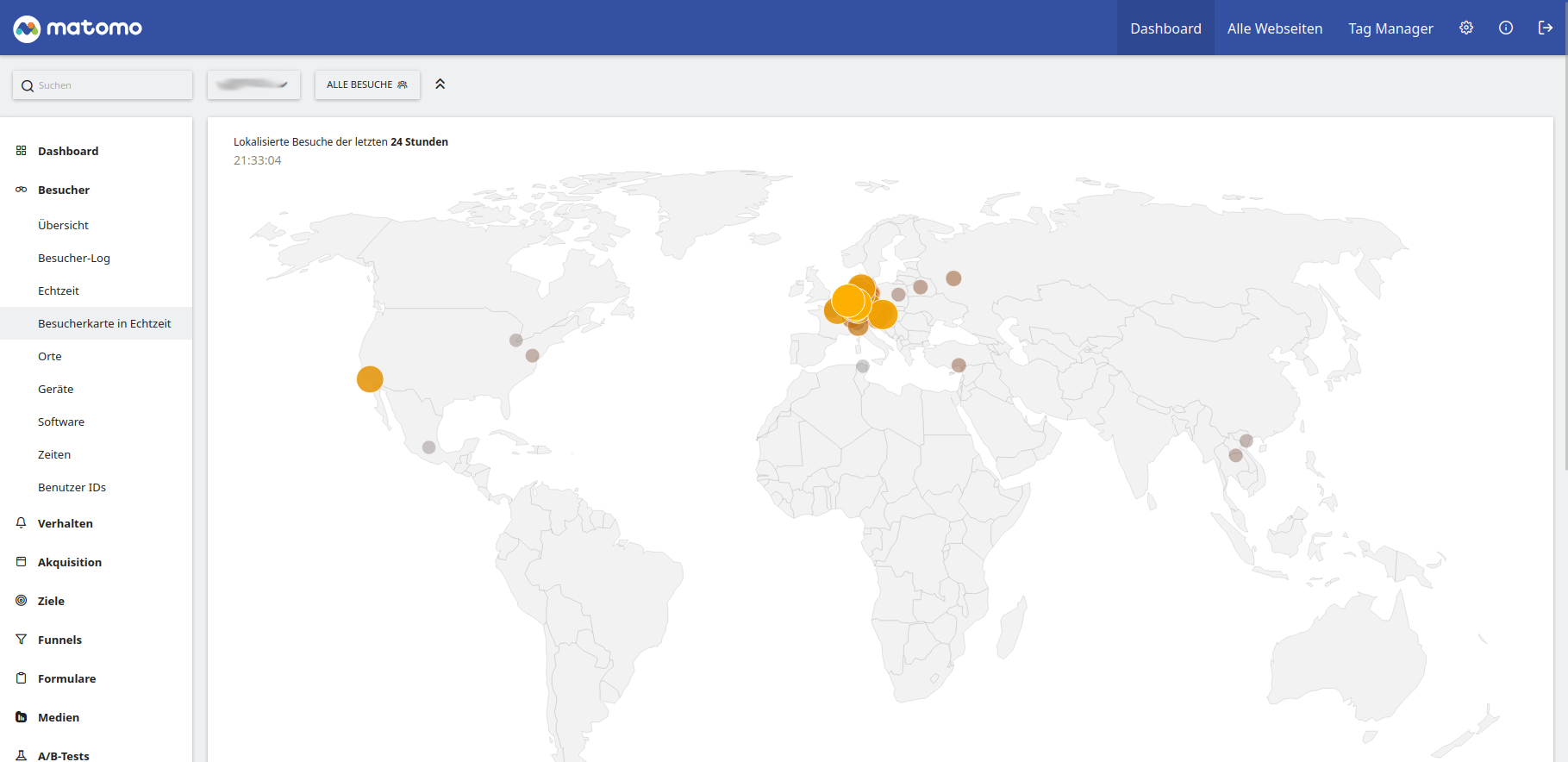Click the Funnels filter icon
Viewport: 1568px width, 762px height.
(x=22, y=639)
